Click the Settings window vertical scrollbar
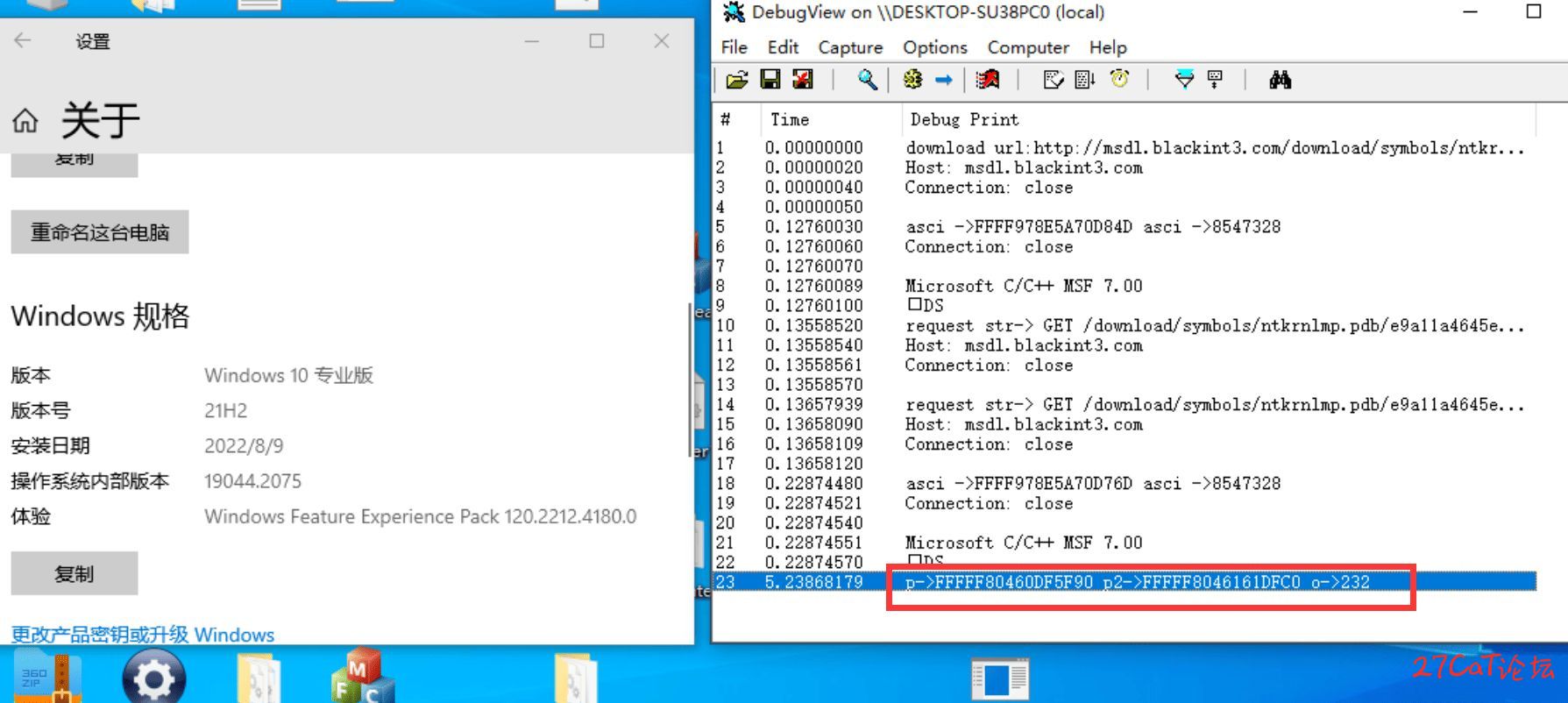The height and width of the screenshot is (703, 1568). pyautogui.click(x=689, y=380)
